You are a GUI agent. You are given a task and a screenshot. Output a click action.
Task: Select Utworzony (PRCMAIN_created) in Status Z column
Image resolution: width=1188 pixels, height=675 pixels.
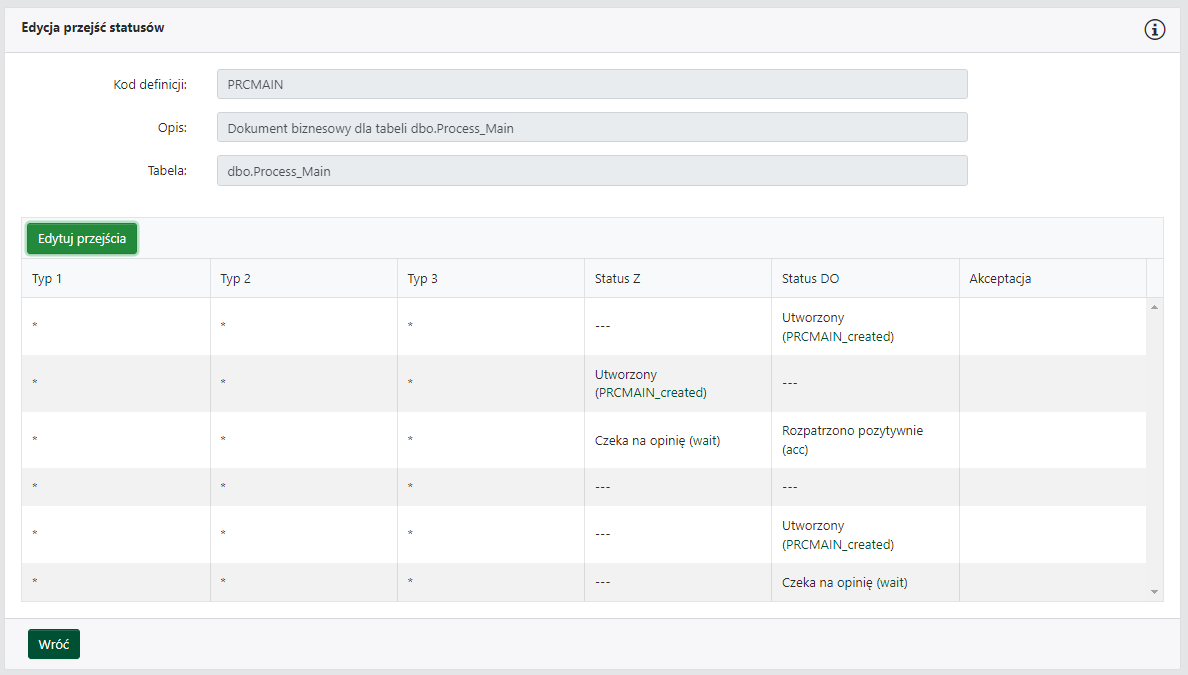point(650,383)
